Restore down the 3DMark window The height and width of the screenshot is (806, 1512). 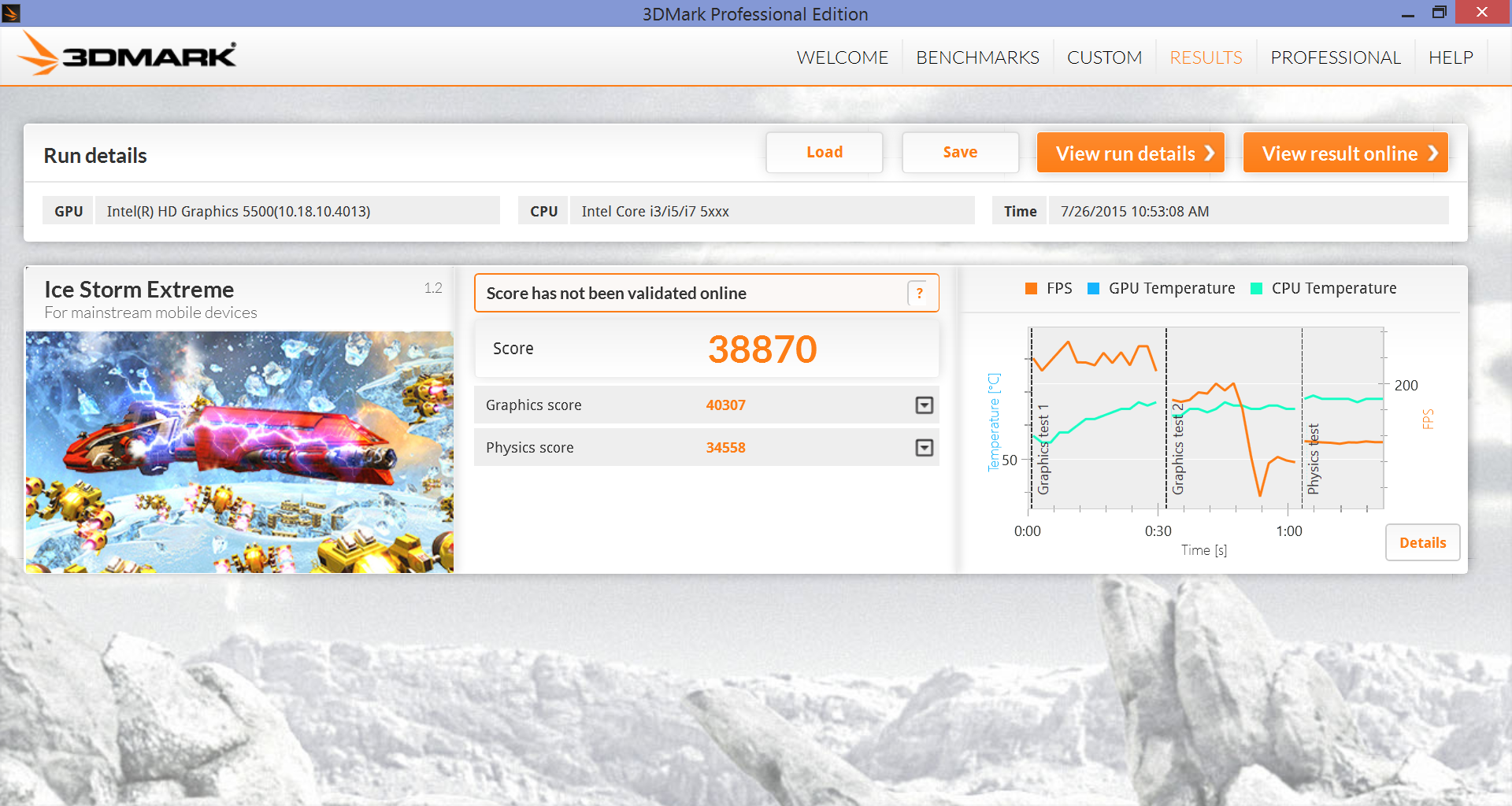(x=1440, y=13)
